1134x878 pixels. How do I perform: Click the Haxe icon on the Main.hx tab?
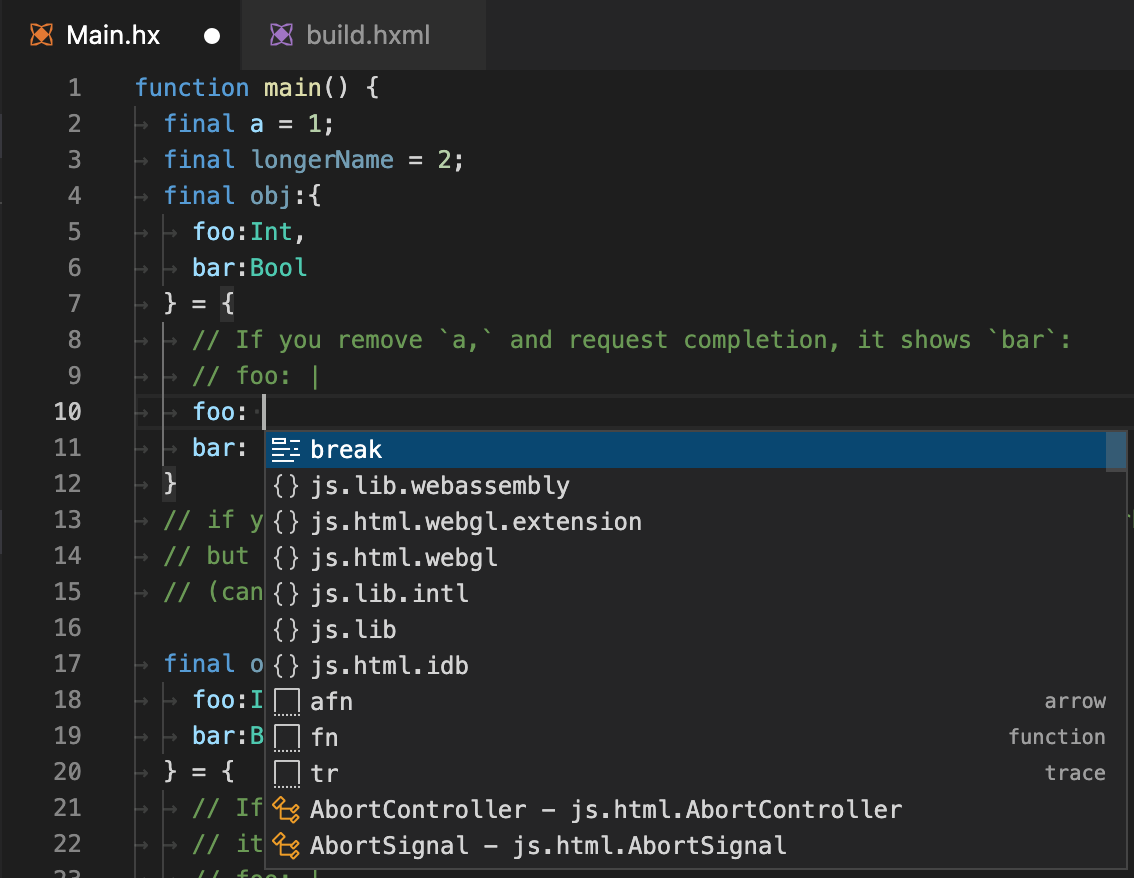(40, 34)
